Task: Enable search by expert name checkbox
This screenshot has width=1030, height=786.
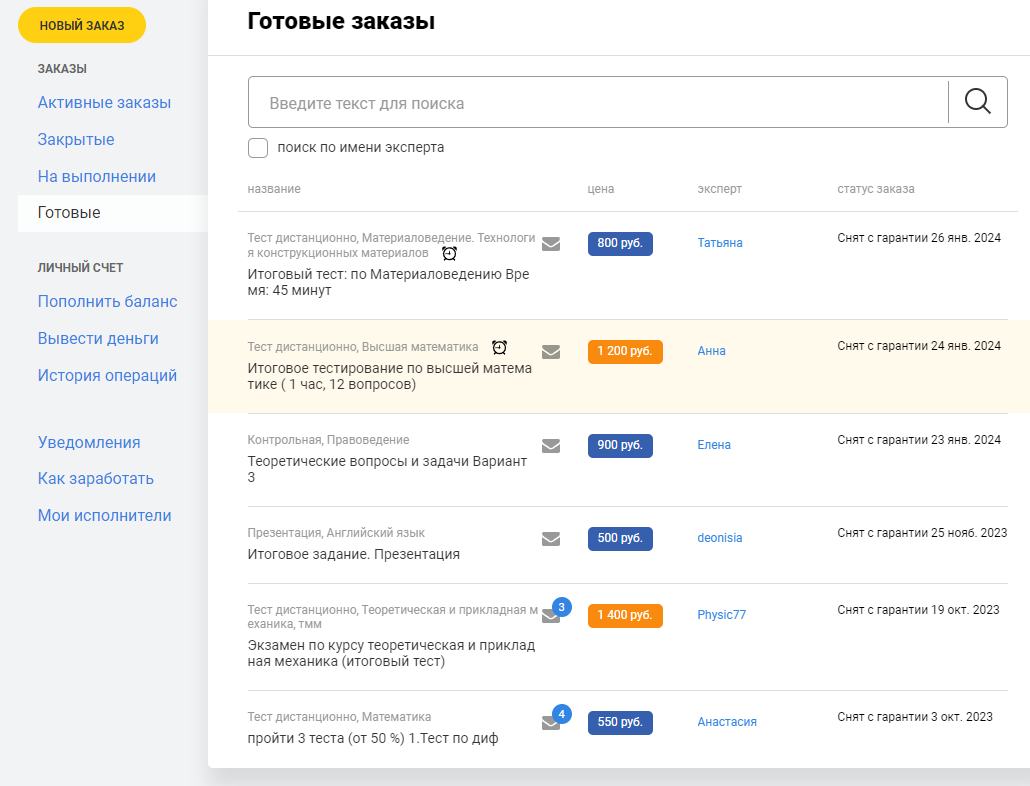Action: click(258, 148)
